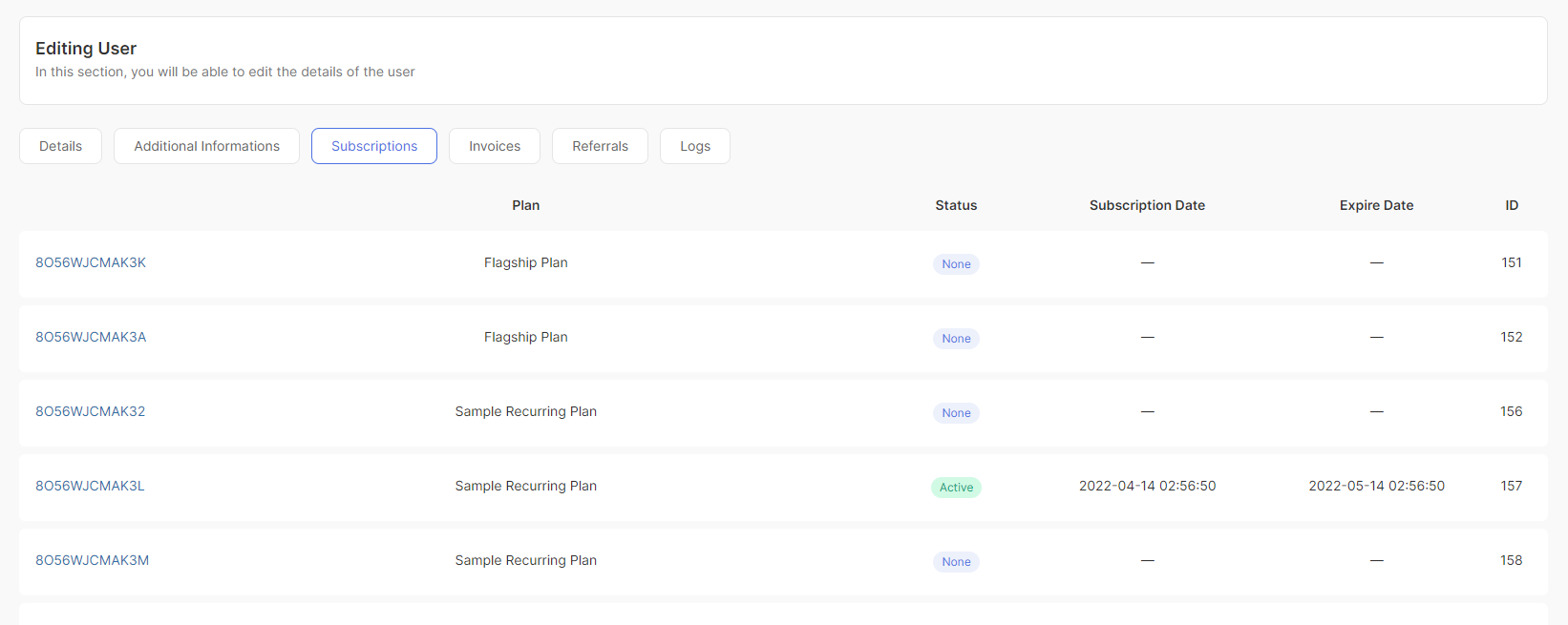The width and height of the screenshot is (1568, 625).
Task: Open the Details tab
Action: coord(60,146)
